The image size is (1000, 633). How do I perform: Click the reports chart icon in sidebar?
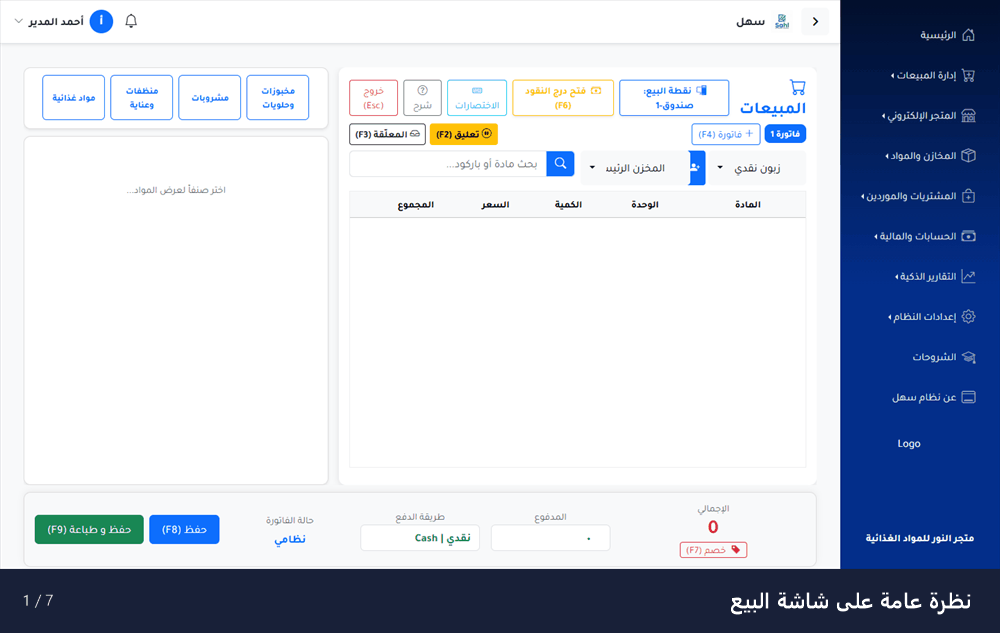968,276
